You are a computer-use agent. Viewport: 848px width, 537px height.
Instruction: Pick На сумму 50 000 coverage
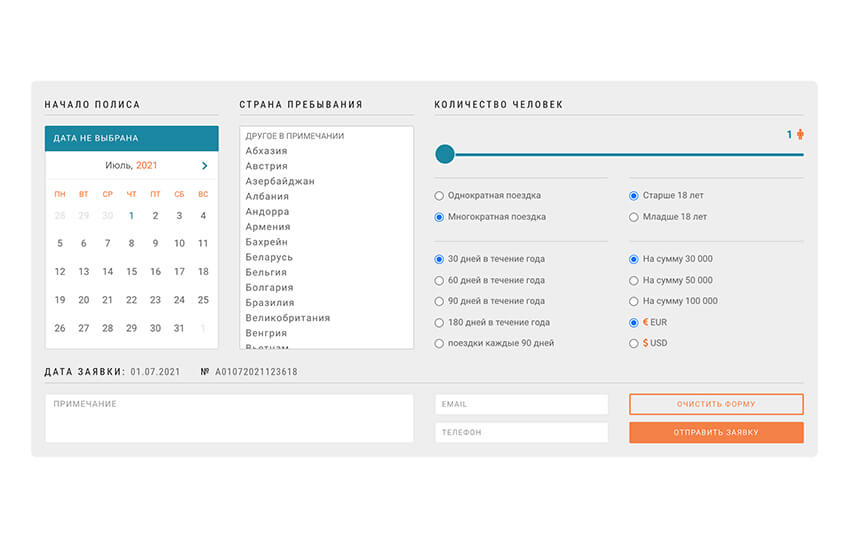pos(634,280)
